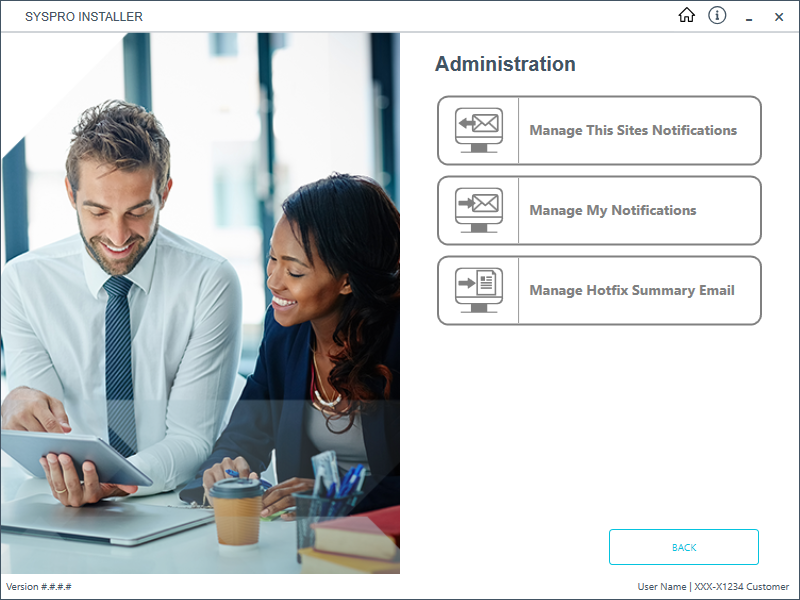Open Manage Hotfix Summary Email option
800x600 pixels.
tap(599, 290)
